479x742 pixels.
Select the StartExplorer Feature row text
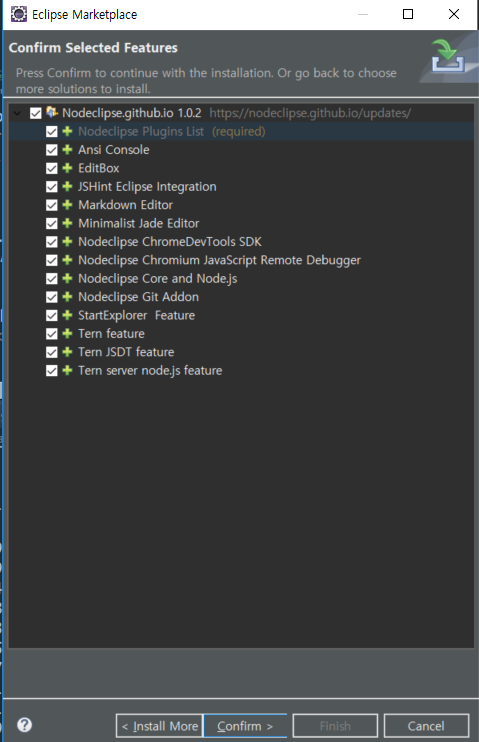[x=136, y=316]
